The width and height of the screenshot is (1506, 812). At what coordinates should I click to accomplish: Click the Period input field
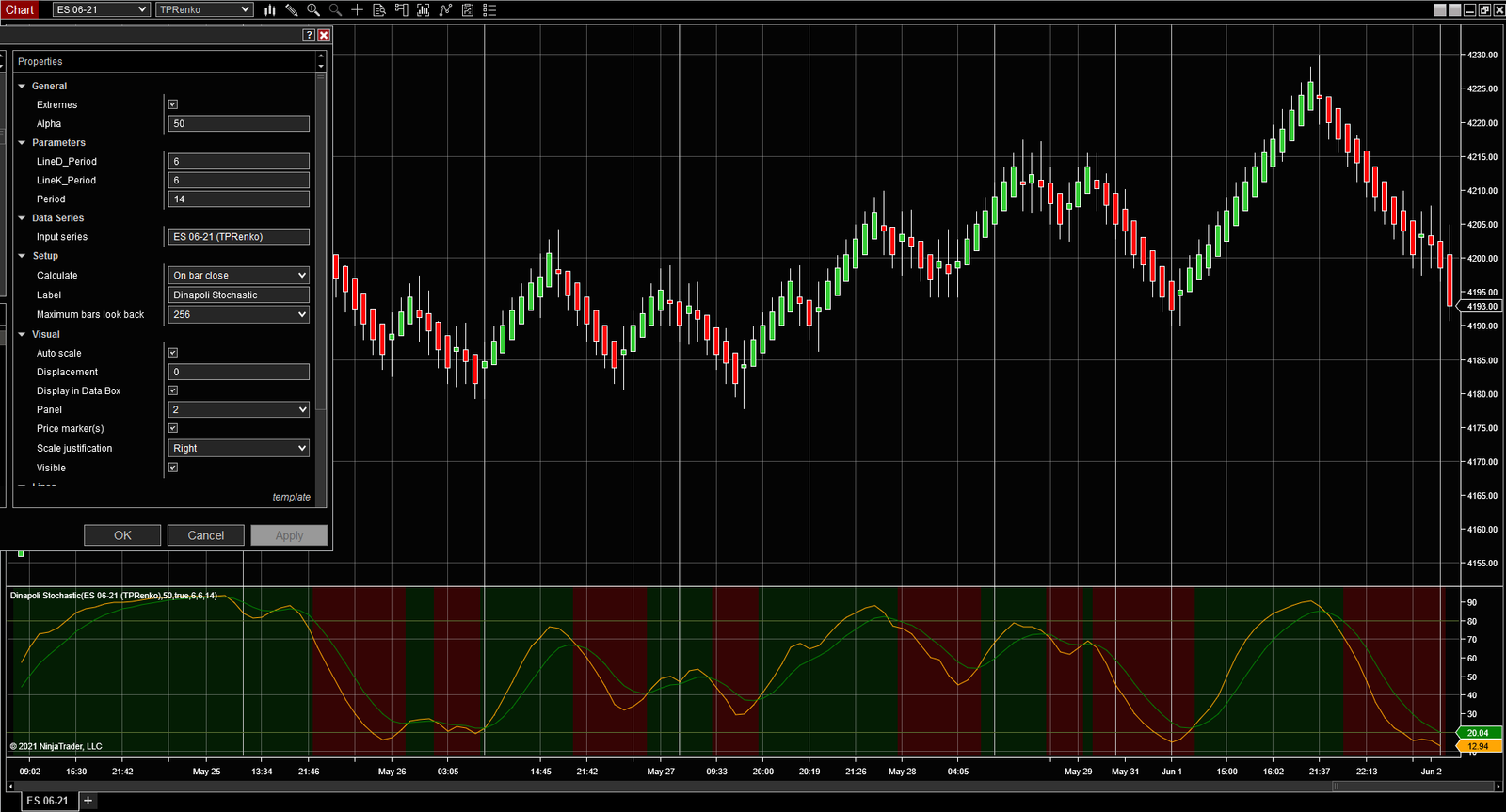(x=239, y=199)
